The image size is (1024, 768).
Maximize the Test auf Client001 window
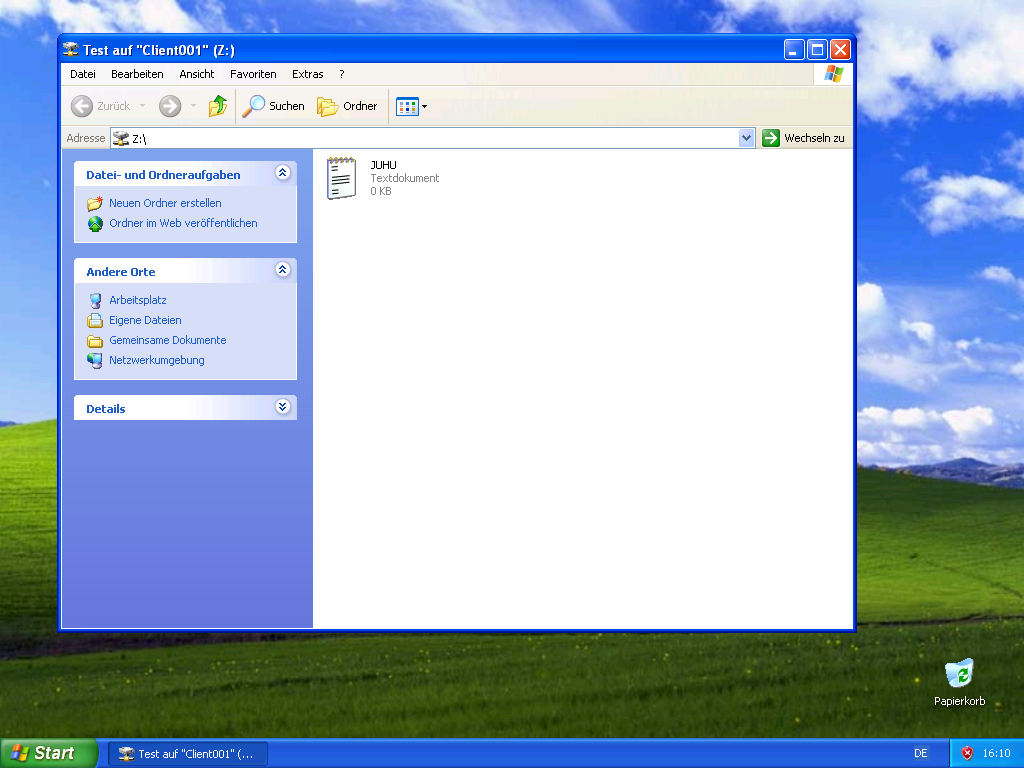[x=817, y=50]
